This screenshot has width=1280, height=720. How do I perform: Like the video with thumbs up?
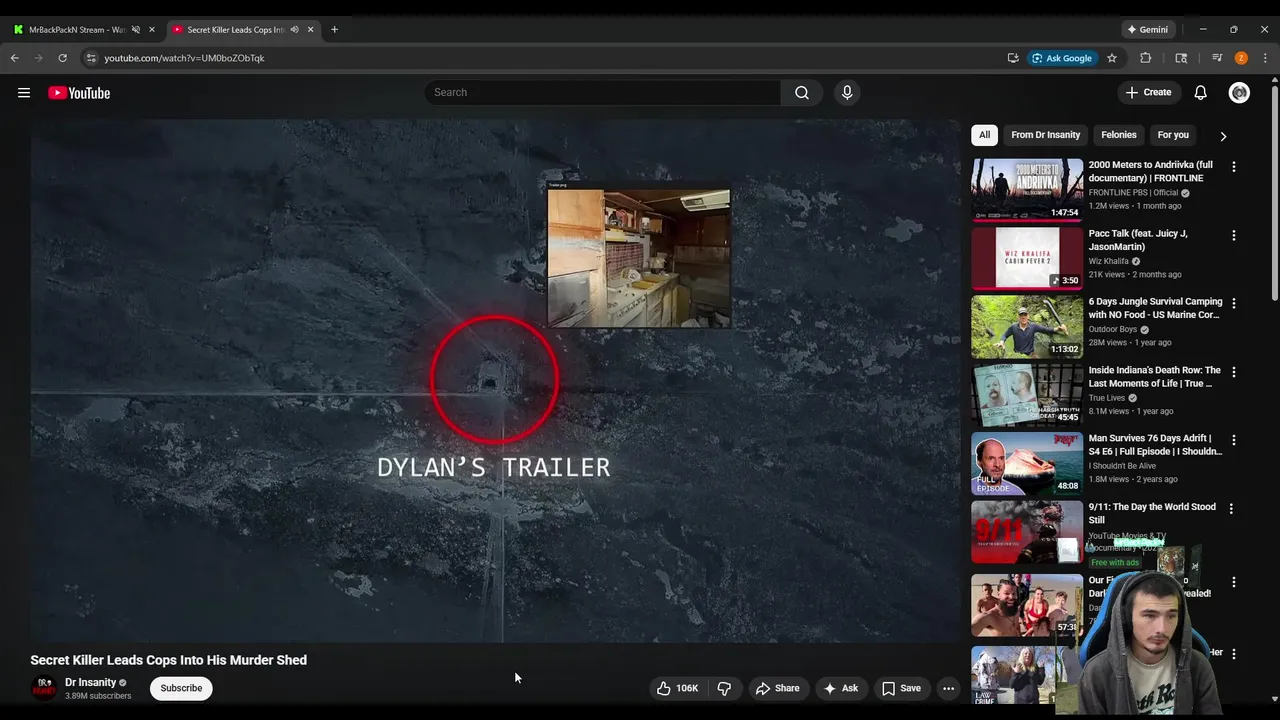coord(677,688)
